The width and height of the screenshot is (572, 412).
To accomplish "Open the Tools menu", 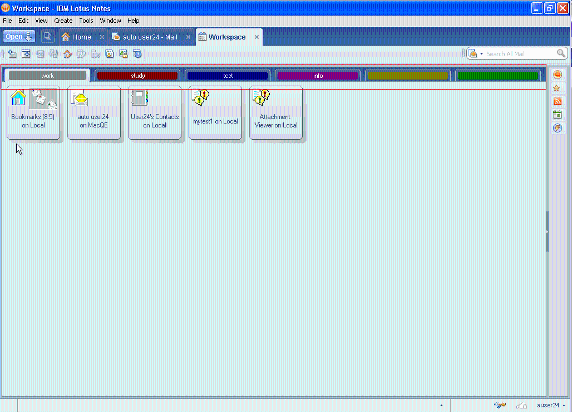I will coord(86,21).
